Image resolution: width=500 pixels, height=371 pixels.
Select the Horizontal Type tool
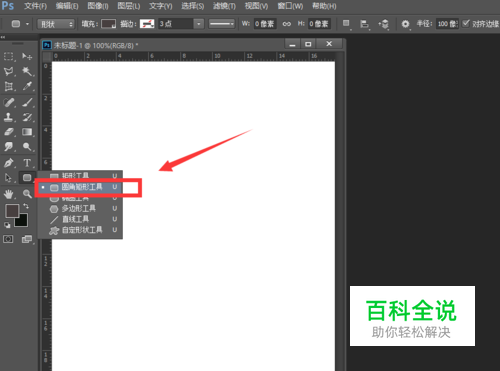27,163
